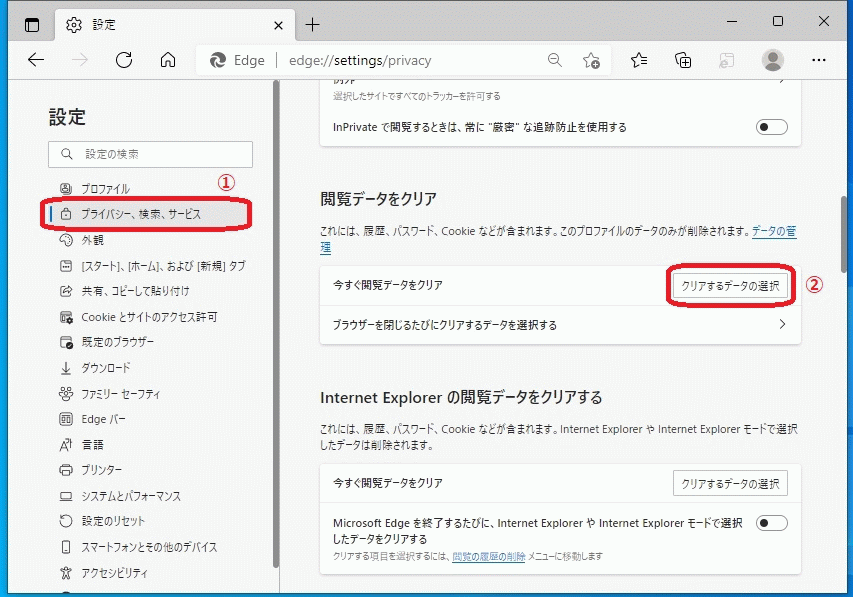Click the zoom out magnifier in address bar
Viewport: 853px width, 597px height.
click(554, 60)
